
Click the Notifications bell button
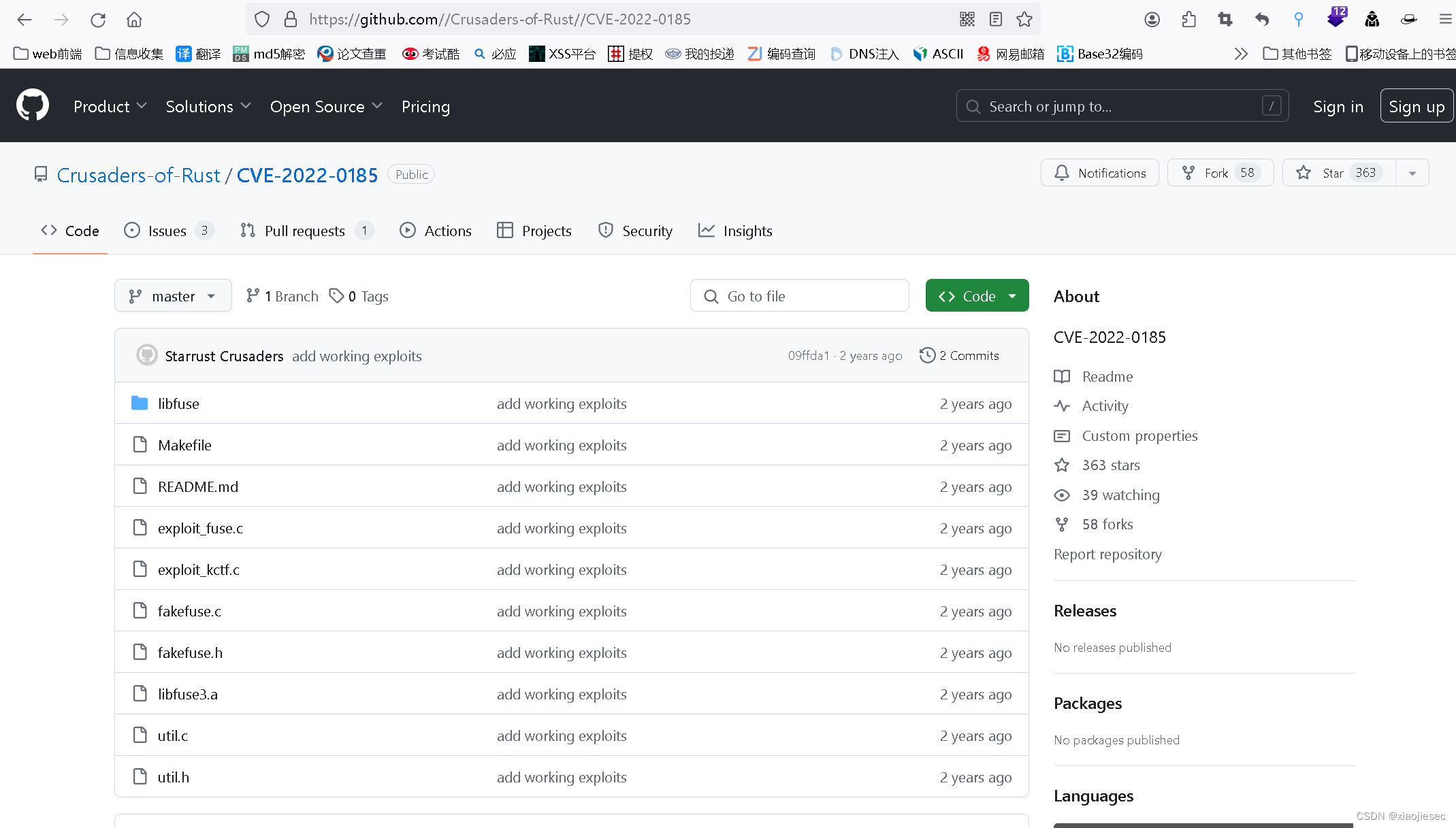1099,173
